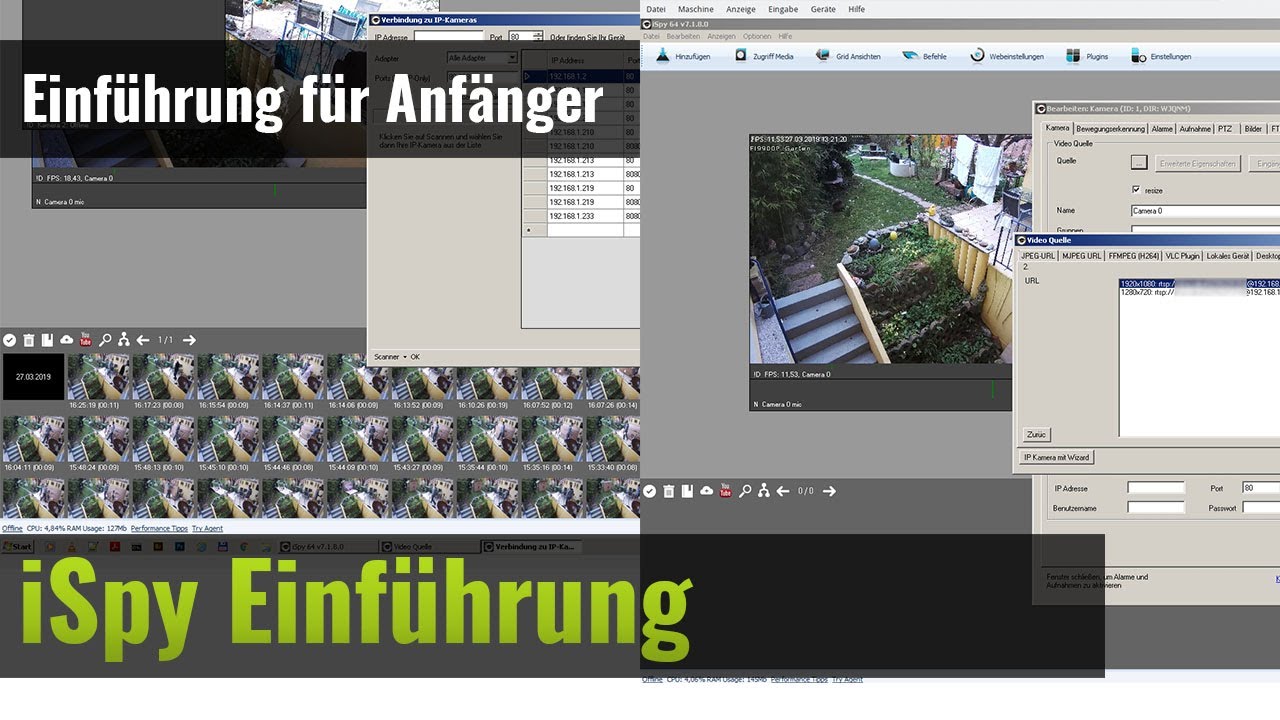1280x720 pixels.
Task: Click trash icon in the 0/0 media bar
Action: [x=669, y=491]
